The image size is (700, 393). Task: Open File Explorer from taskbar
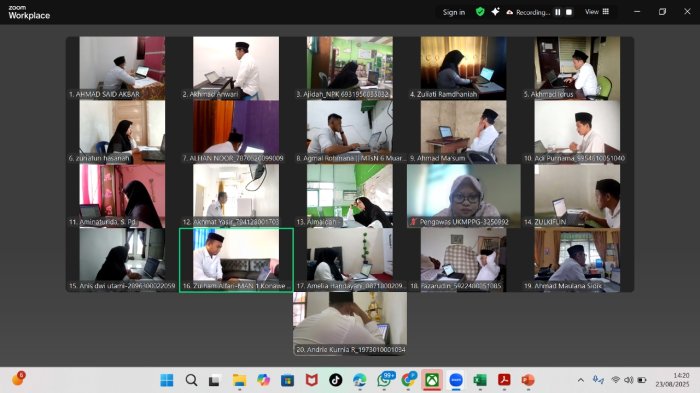pos(239,380)
